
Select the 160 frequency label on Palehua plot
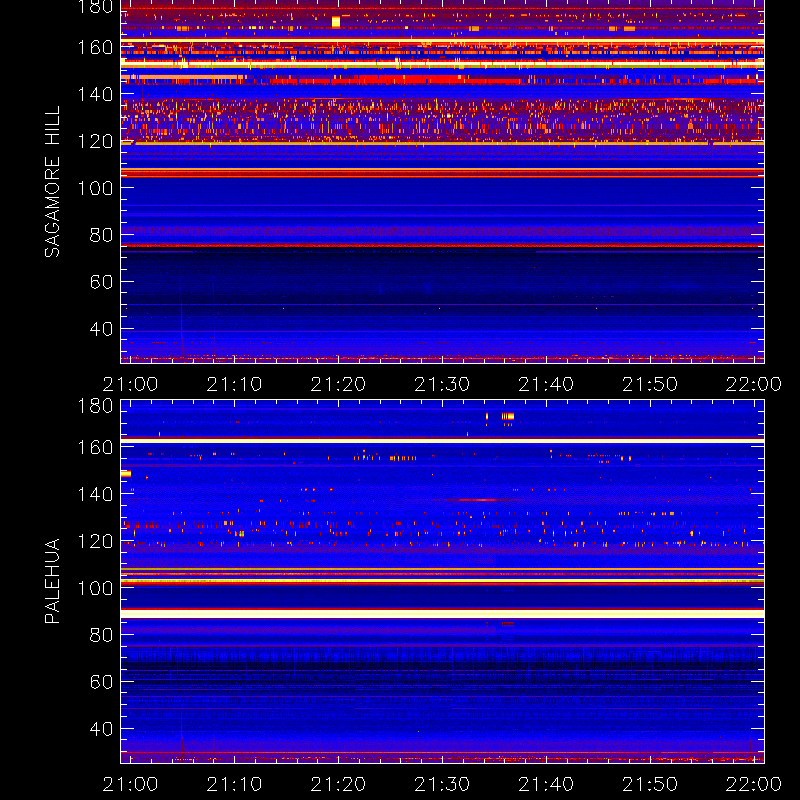point(95,447)
